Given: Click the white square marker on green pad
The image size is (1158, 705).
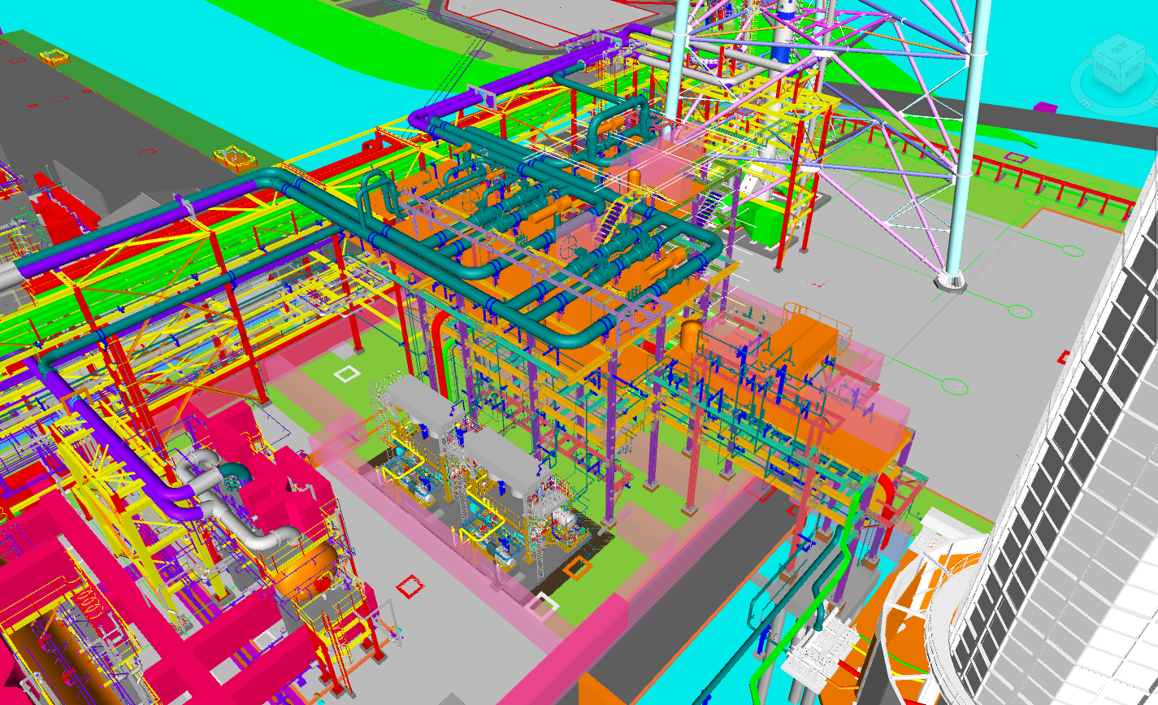Looking at the screenshot, I should pyautogui.click(x=346, y=374).
